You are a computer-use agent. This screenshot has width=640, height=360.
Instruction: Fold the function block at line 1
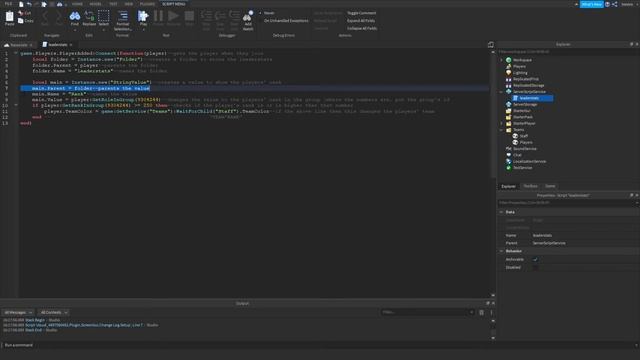pos(16,53)
